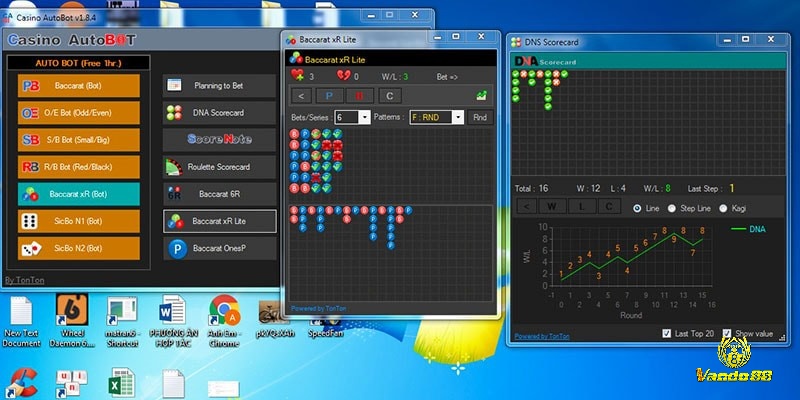Click the dice icon of SicBo N1
This screenshot has width=800, height=400.
coord(30,221)
